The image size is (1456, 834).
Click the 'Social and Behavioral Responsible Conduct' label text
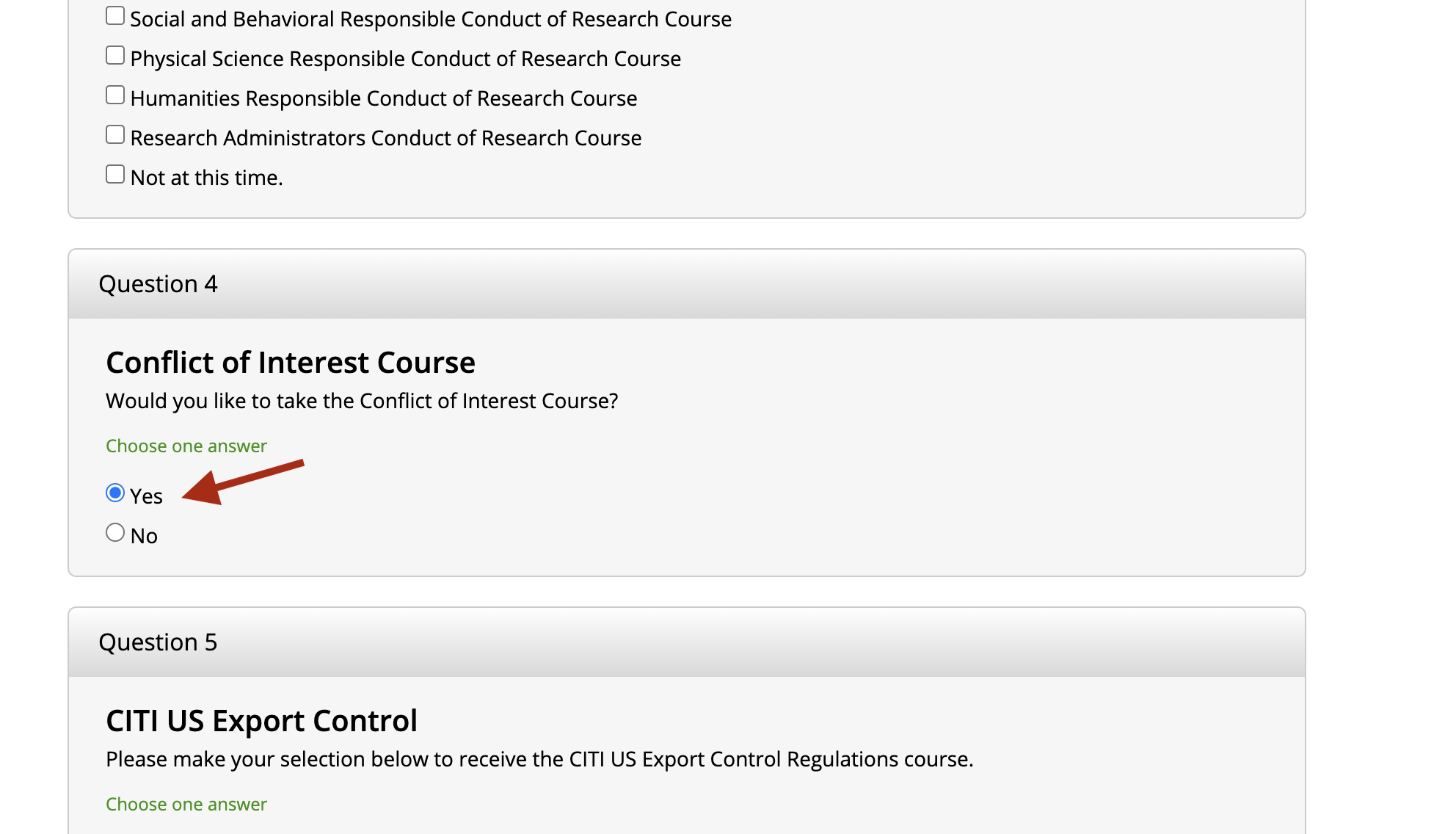coord(431,19)
